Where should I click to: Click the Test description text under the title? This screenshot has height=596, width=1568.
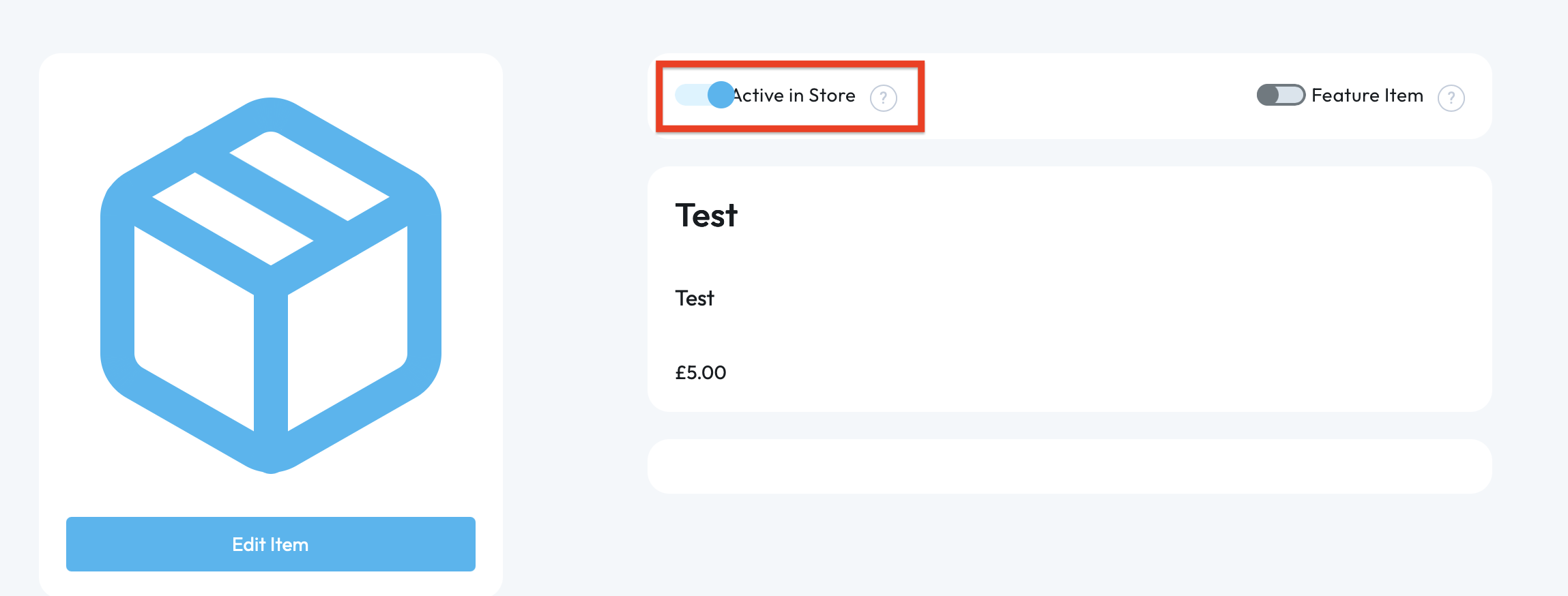coord(695,298)
